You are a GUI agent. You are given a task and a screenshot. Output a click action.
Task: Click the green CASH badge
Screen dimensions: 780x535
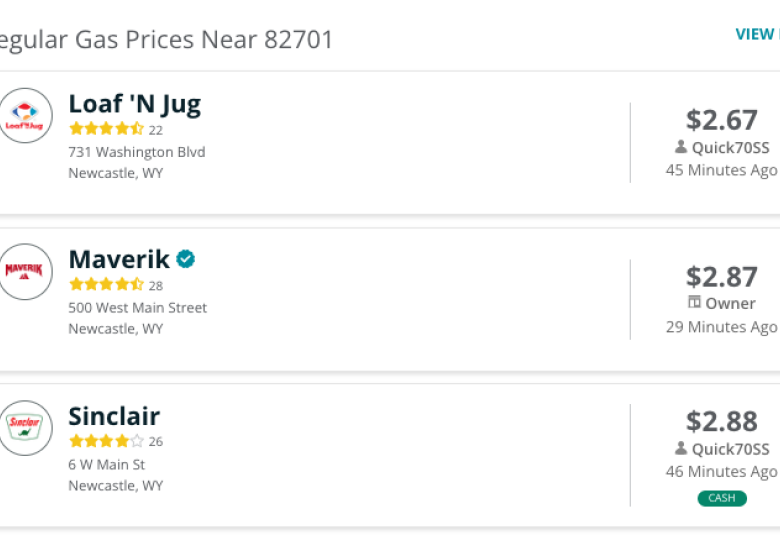722,498
